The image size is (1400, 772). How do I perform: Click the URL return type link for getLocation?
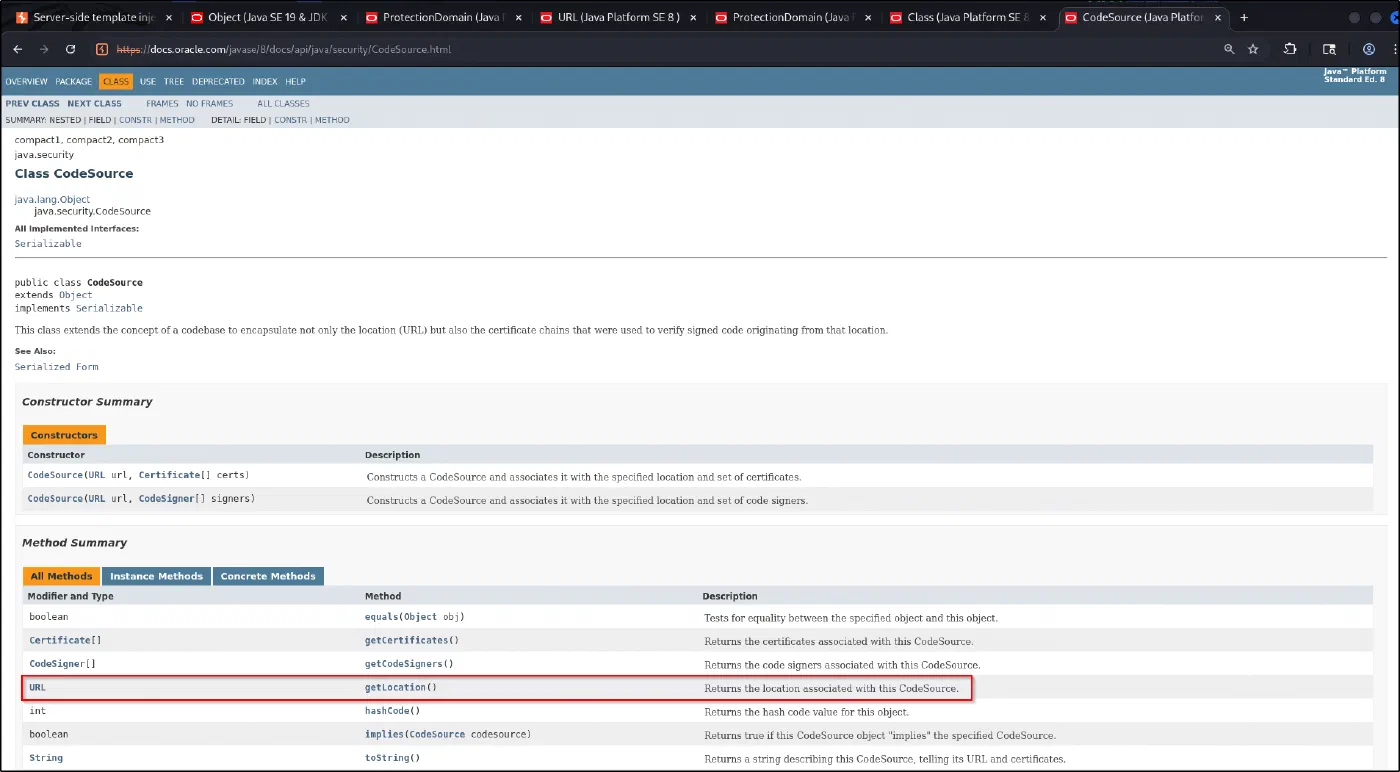point(37,688)
